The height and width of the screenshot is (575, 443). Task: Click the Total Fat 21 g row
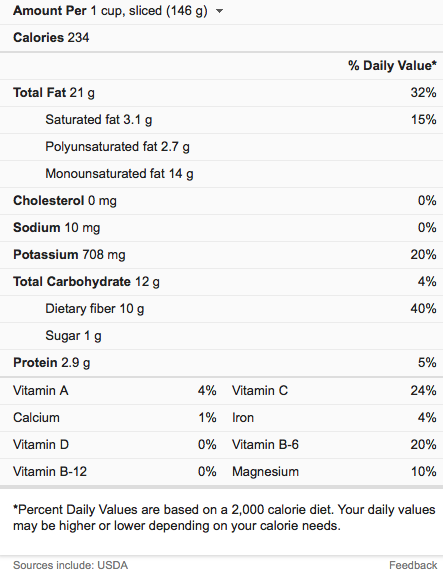pyautogui.click(x=222, y=93)
